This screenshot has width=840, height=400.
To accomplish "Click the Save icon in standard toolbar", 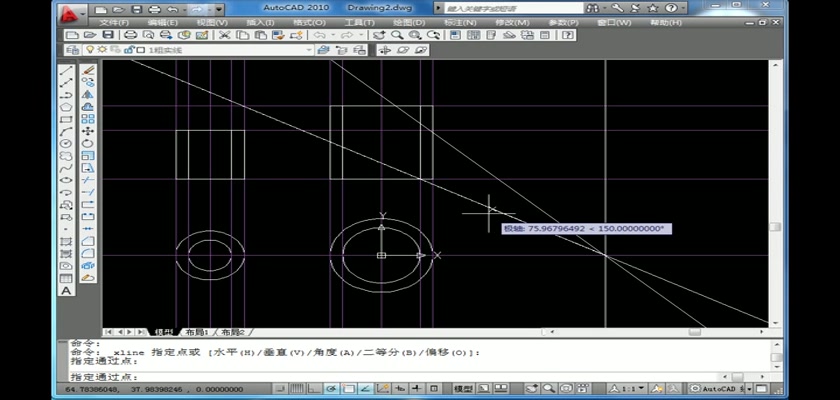I will 108,35.
